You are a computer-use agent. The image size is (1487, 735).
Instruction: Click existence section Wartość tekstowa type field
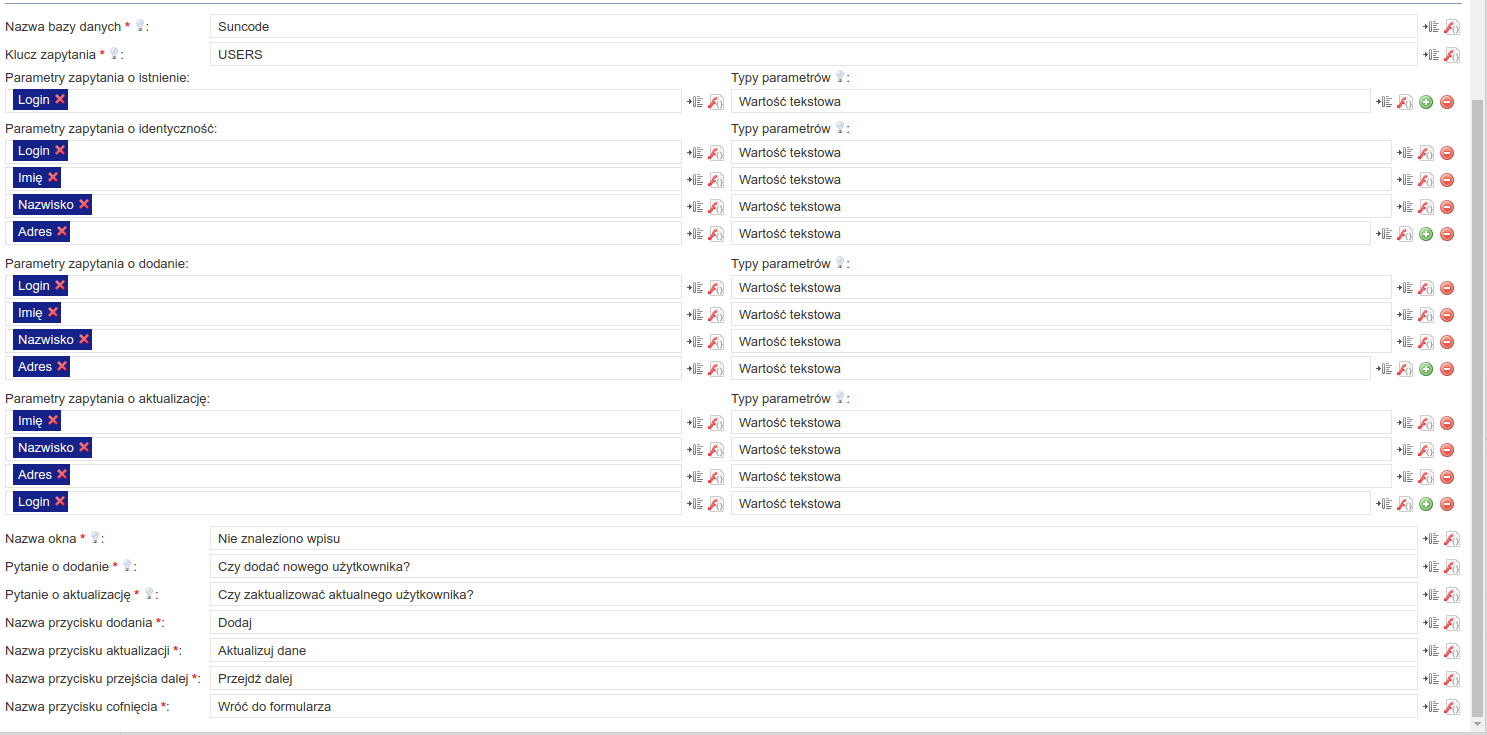click(1051, 101)
